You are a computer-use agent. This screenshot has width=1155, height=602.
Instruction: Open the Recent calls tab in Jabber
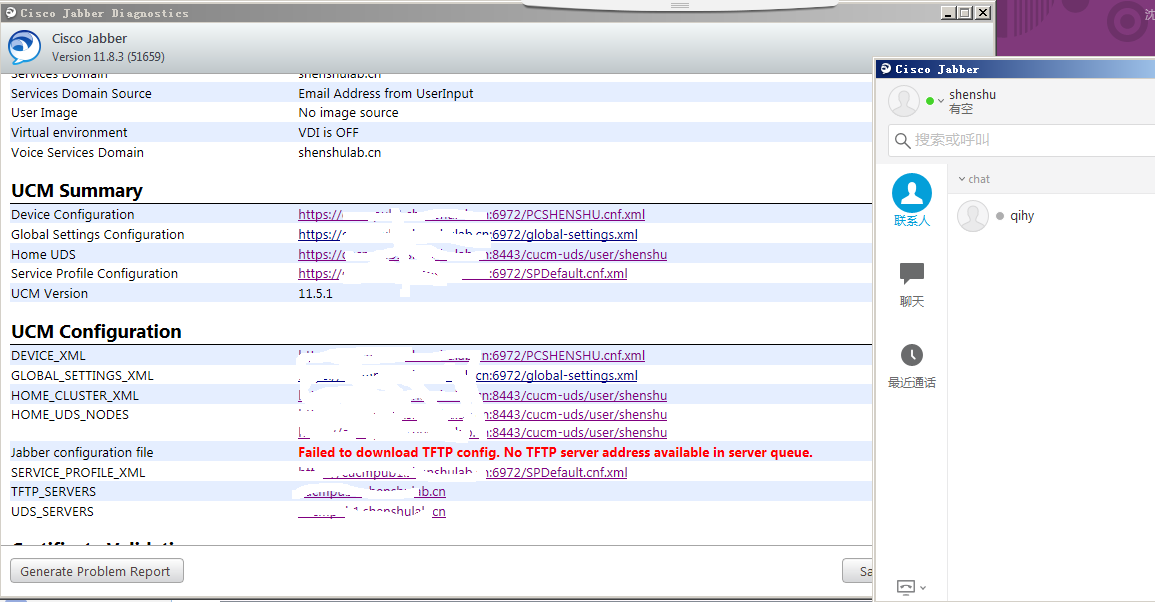912,366
